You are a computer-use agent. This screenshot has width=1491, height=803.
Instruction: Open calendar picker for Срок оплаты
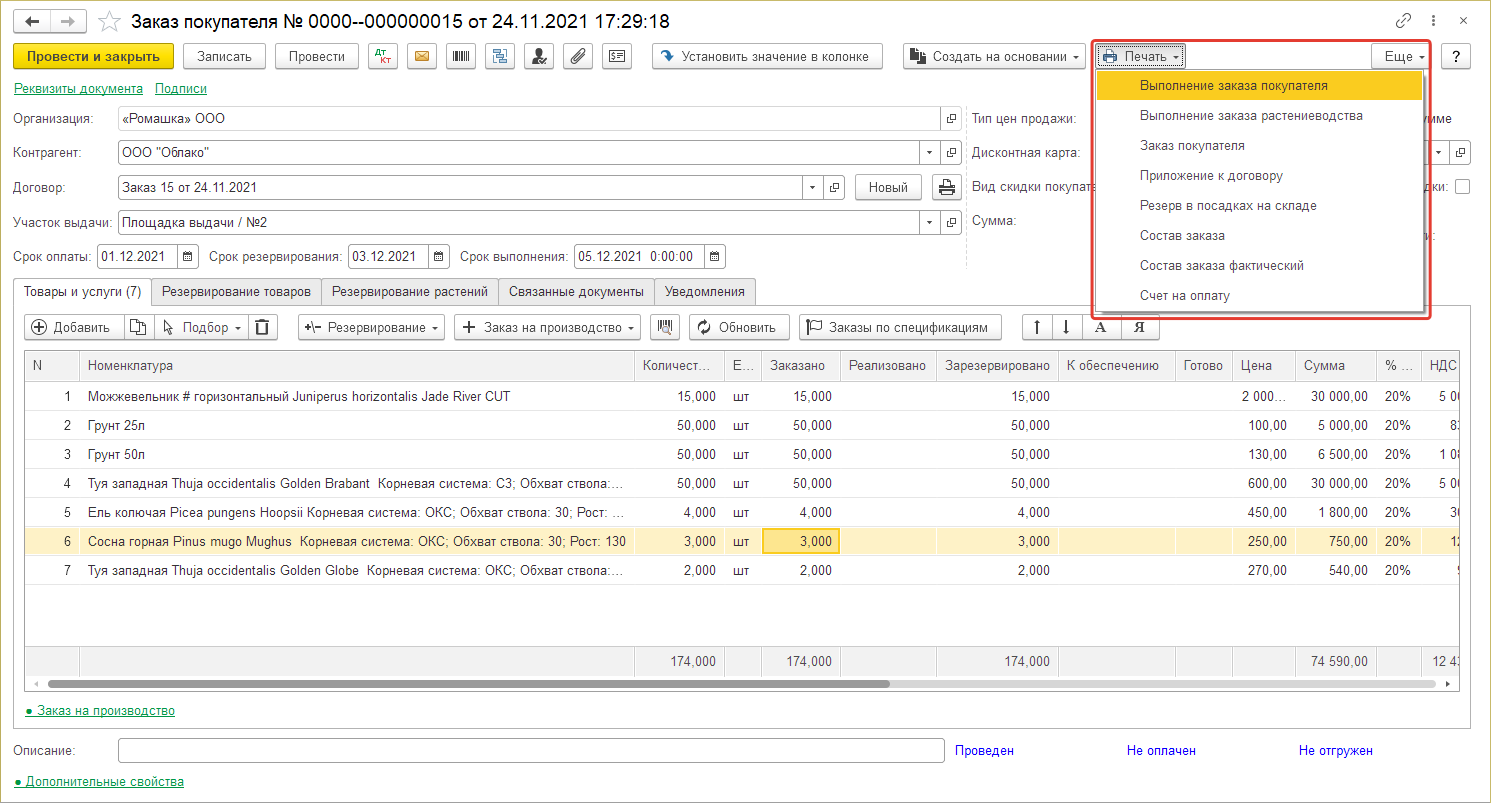(189, 256)
